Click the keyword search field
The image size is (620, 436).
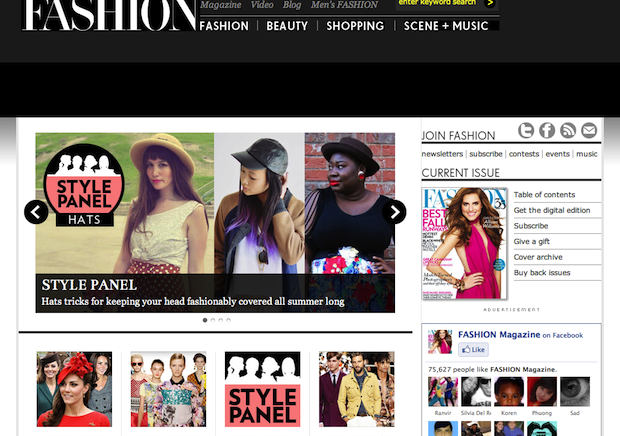439,3
